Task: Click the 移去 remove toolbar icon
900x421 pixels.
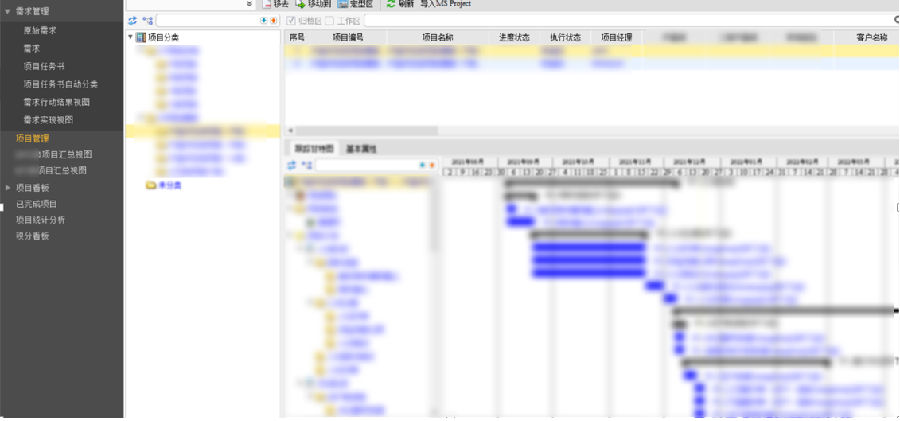Action: (266, 3)
